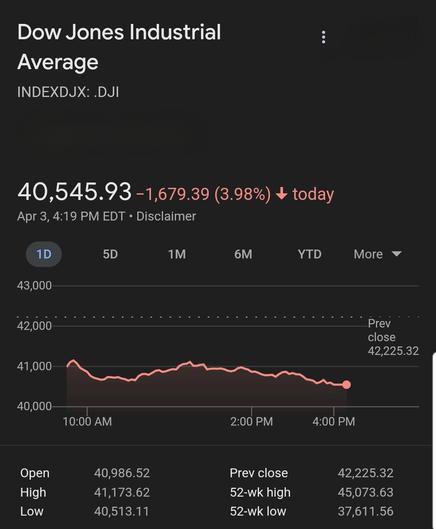
Task: Click the INDEXDJX: .DJI ticker text
Action: [68, 92]
